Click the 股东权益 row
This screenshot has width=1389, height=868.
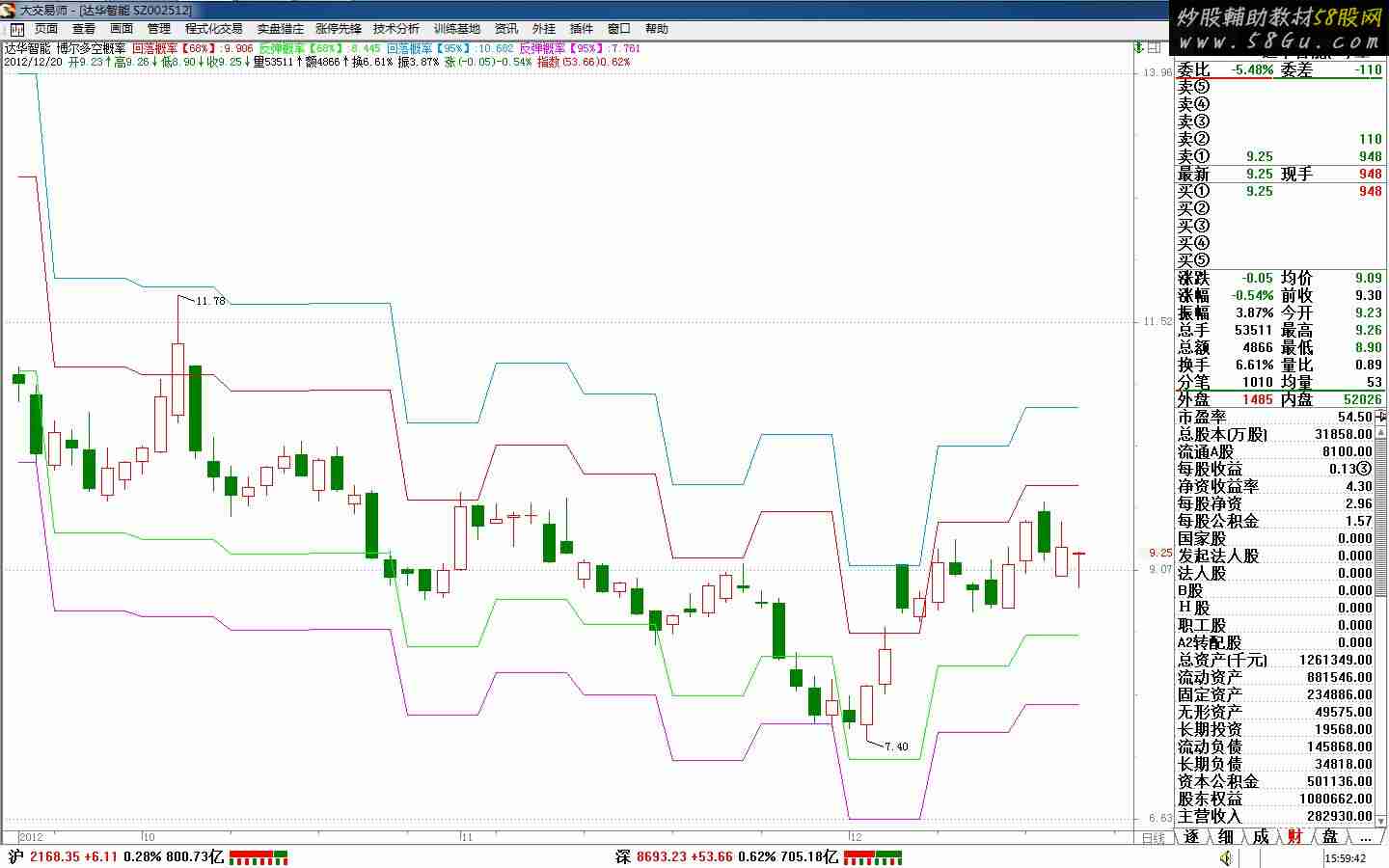1275,799
